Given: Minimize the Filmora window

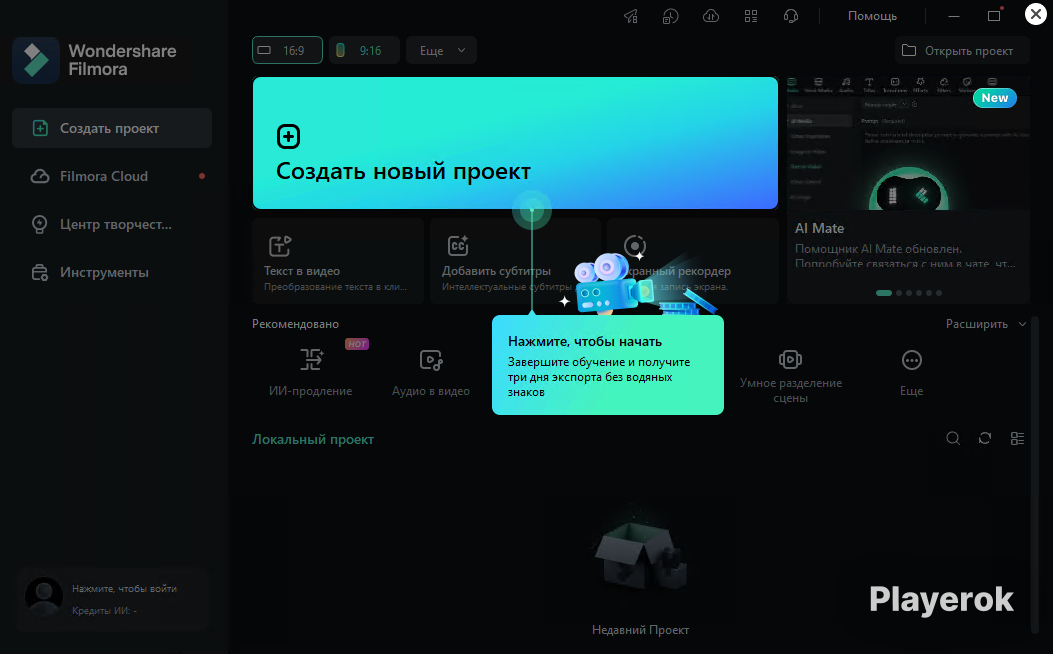Looking at the screenshot, I should point(954,16).
